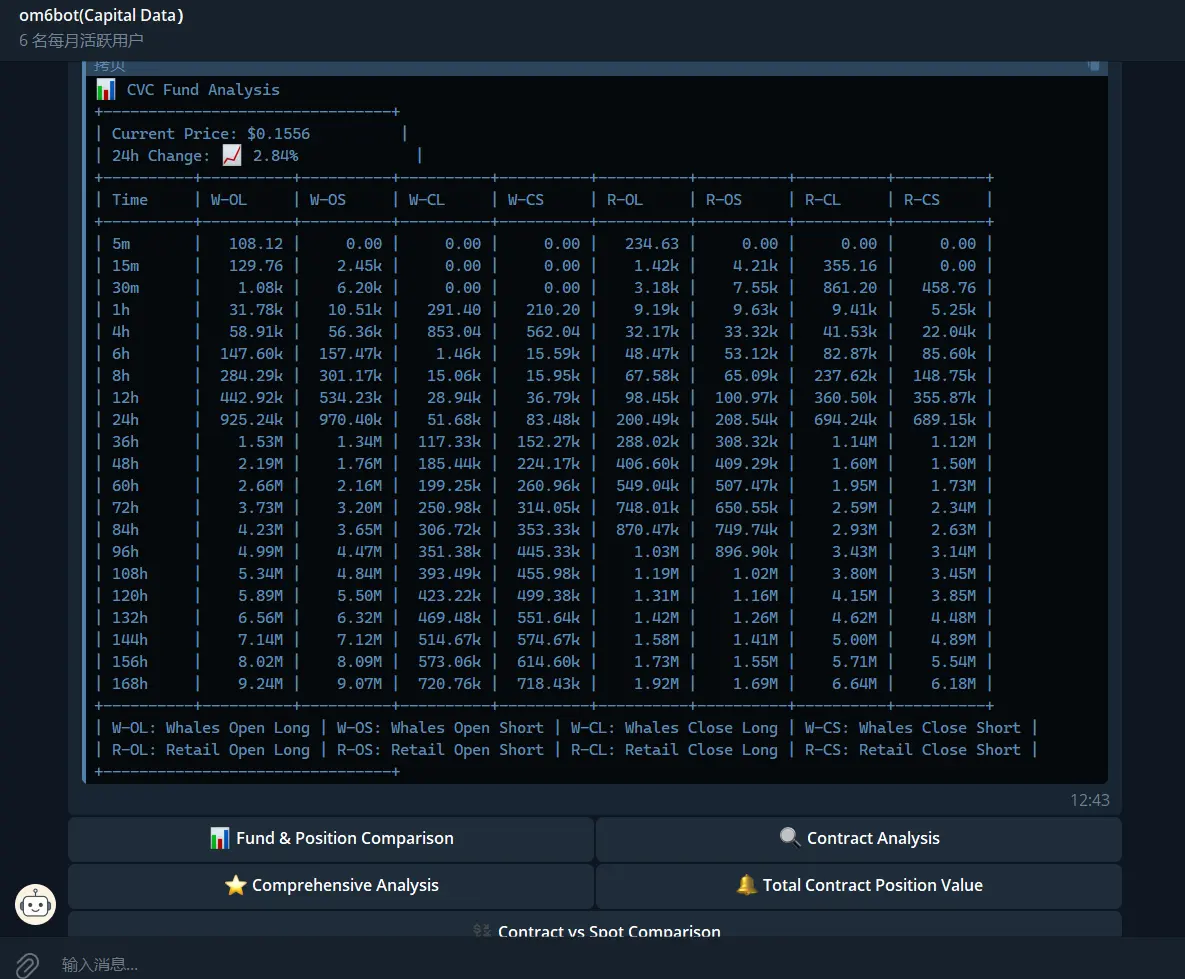Select the 'CVC Fund Analysis' title text

(x=203, y=90)
